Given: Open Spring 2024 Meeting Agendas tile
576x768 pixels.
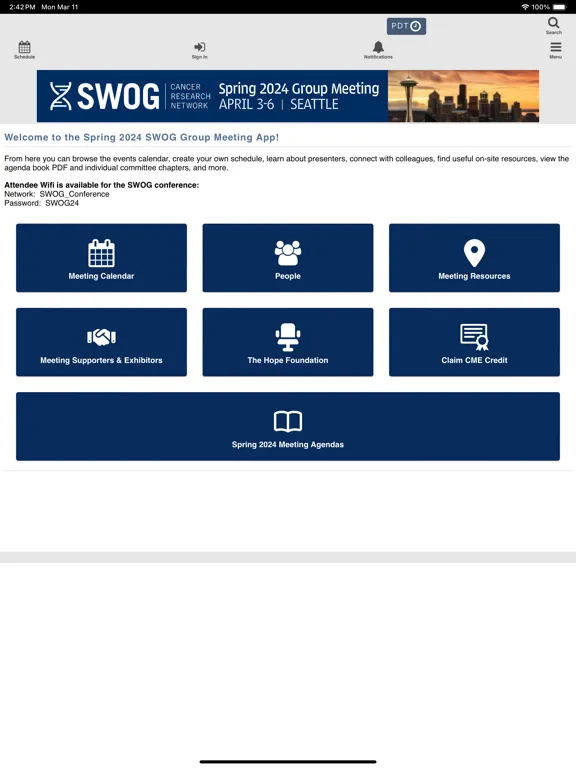Looking at the screenshot, I should (x=288, y=426).
